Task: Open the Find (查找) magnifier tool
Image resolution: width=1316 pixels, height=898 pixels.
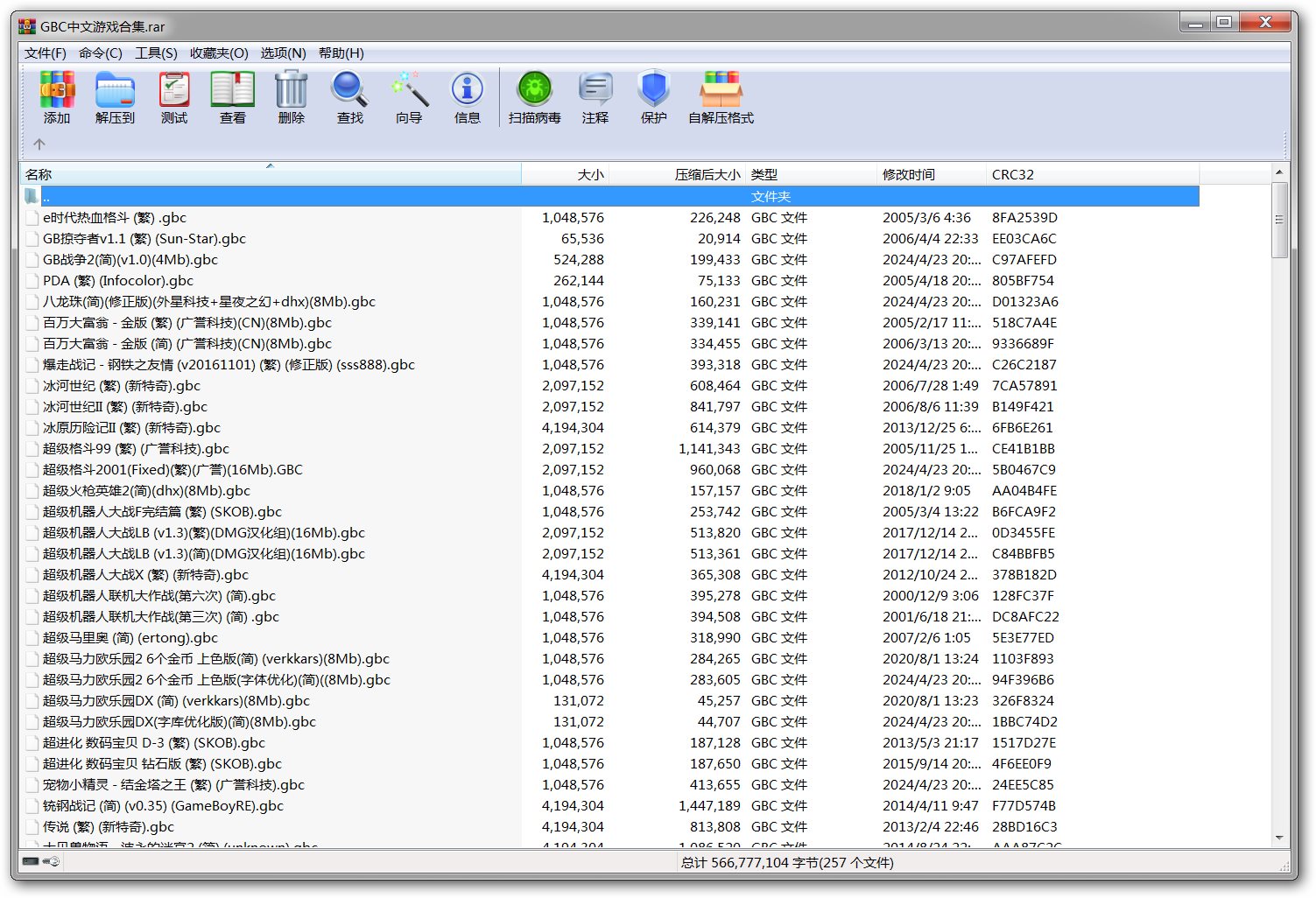Action: point(349,89)
